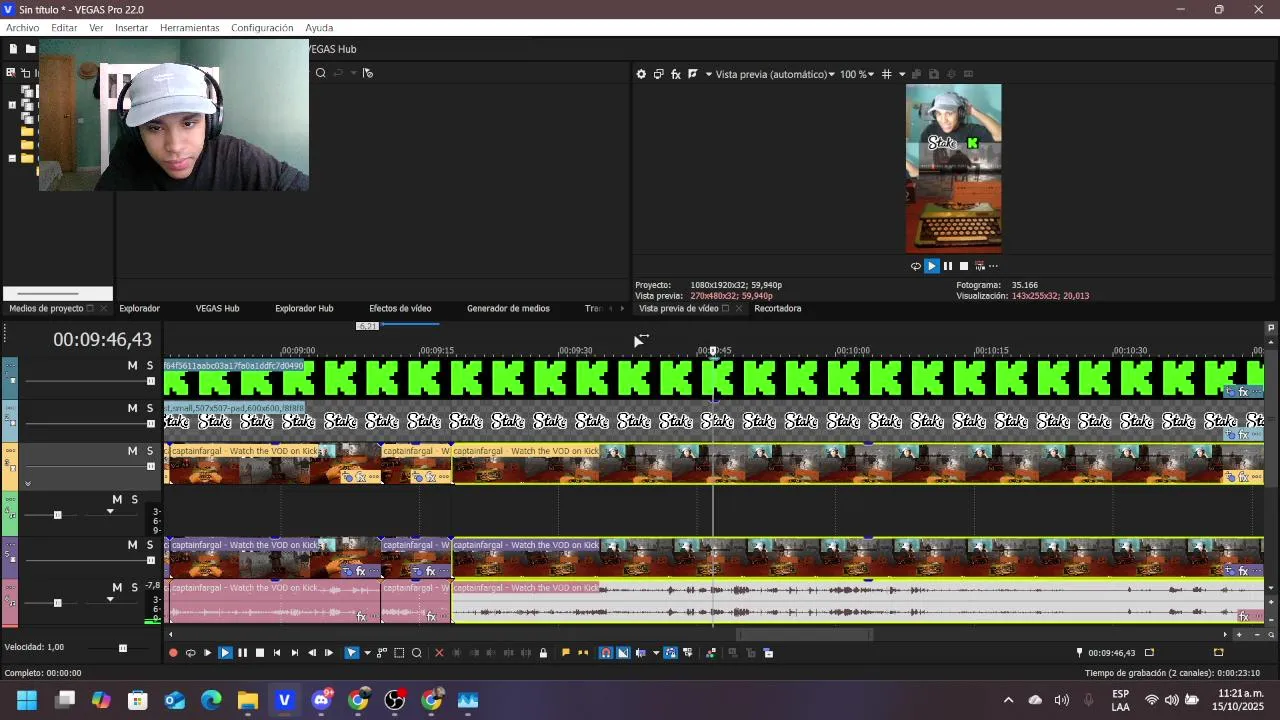Image resolution: width=1280 pixels, height=720 pixels.
Task: Solo the Stake logo video track
Action: [150, 408]
